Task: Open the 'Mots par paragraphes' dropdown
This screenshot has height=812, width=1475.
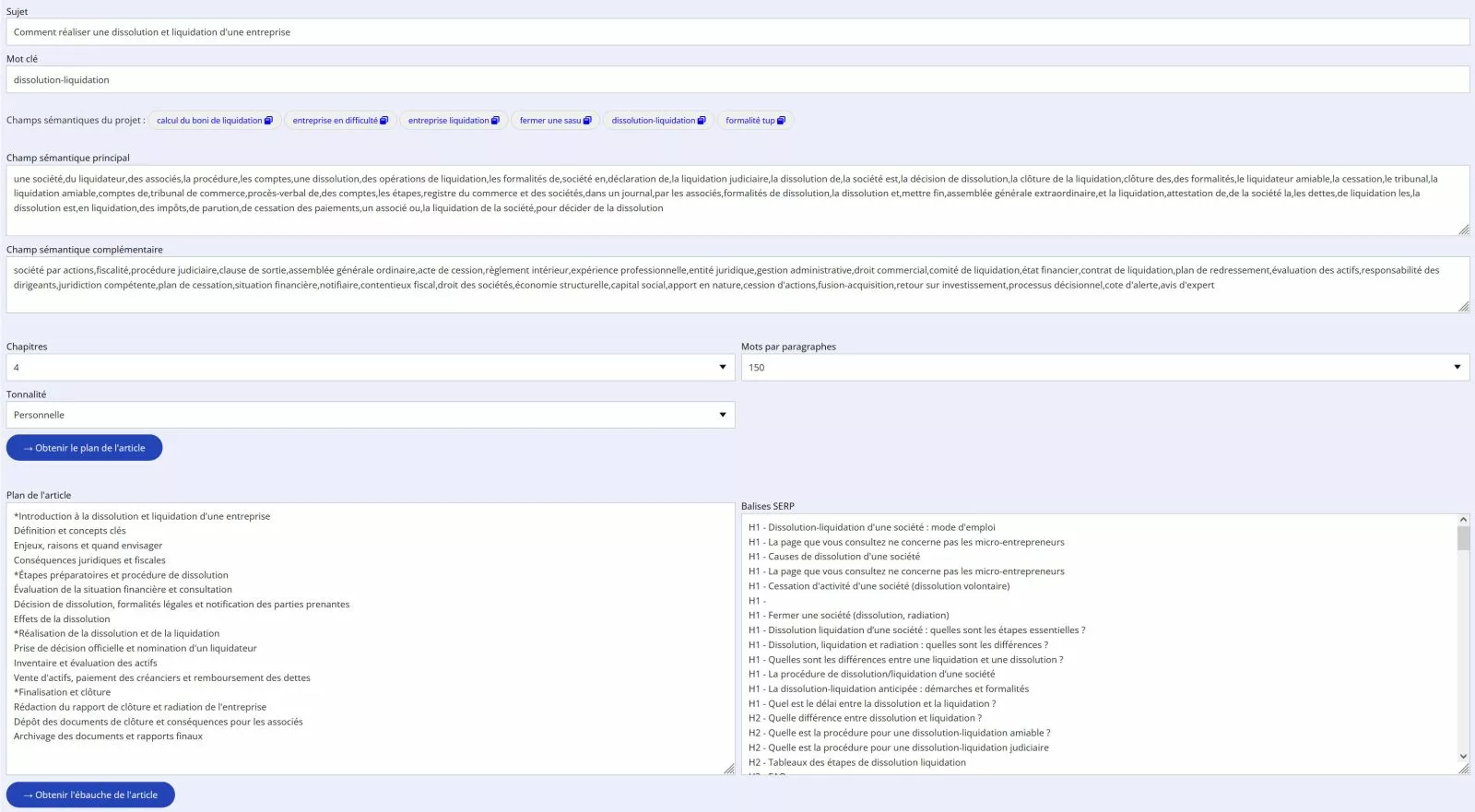Action: 1105,368
